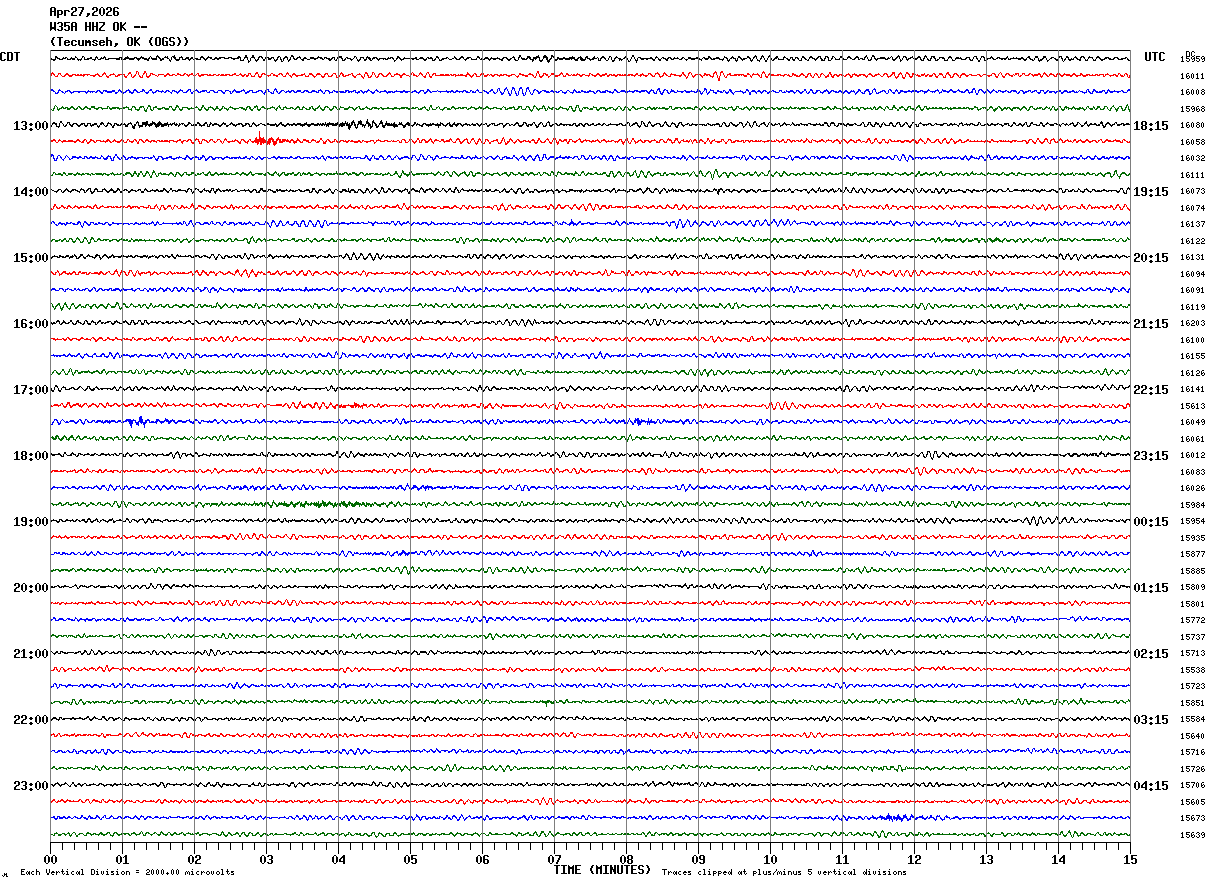Select the 22:00 CDT hour label
This screenshot has width=1210, height=886.
pyautogui.click(x=30, y=720)
